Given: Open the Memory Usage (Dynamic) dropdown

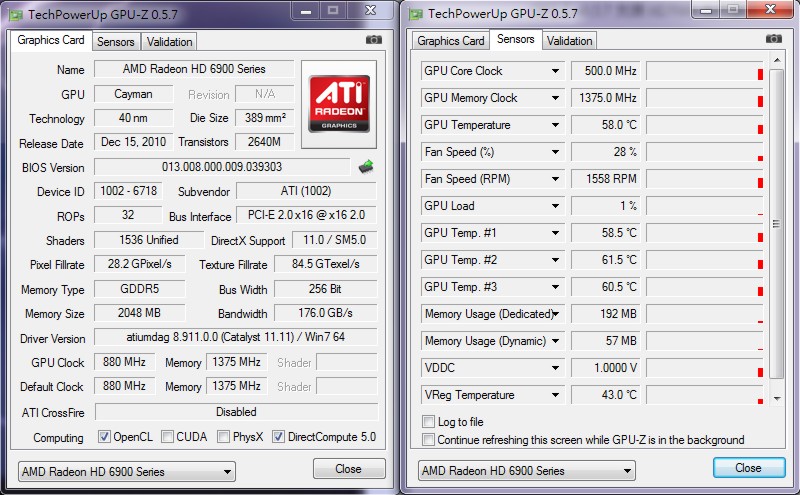Looking at the screenshot, I should pyautogui.click(x=555, y=341).
